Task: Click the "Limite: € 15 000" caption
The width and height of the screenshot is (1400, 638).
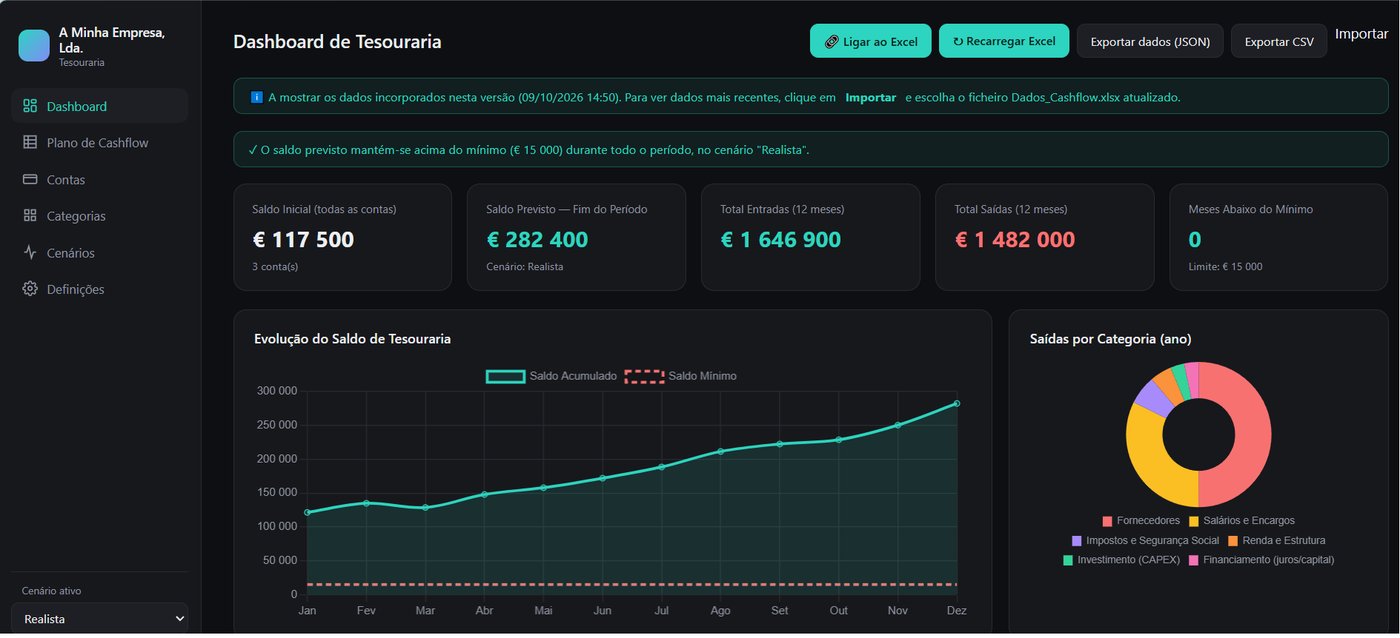Action: 1225,267
